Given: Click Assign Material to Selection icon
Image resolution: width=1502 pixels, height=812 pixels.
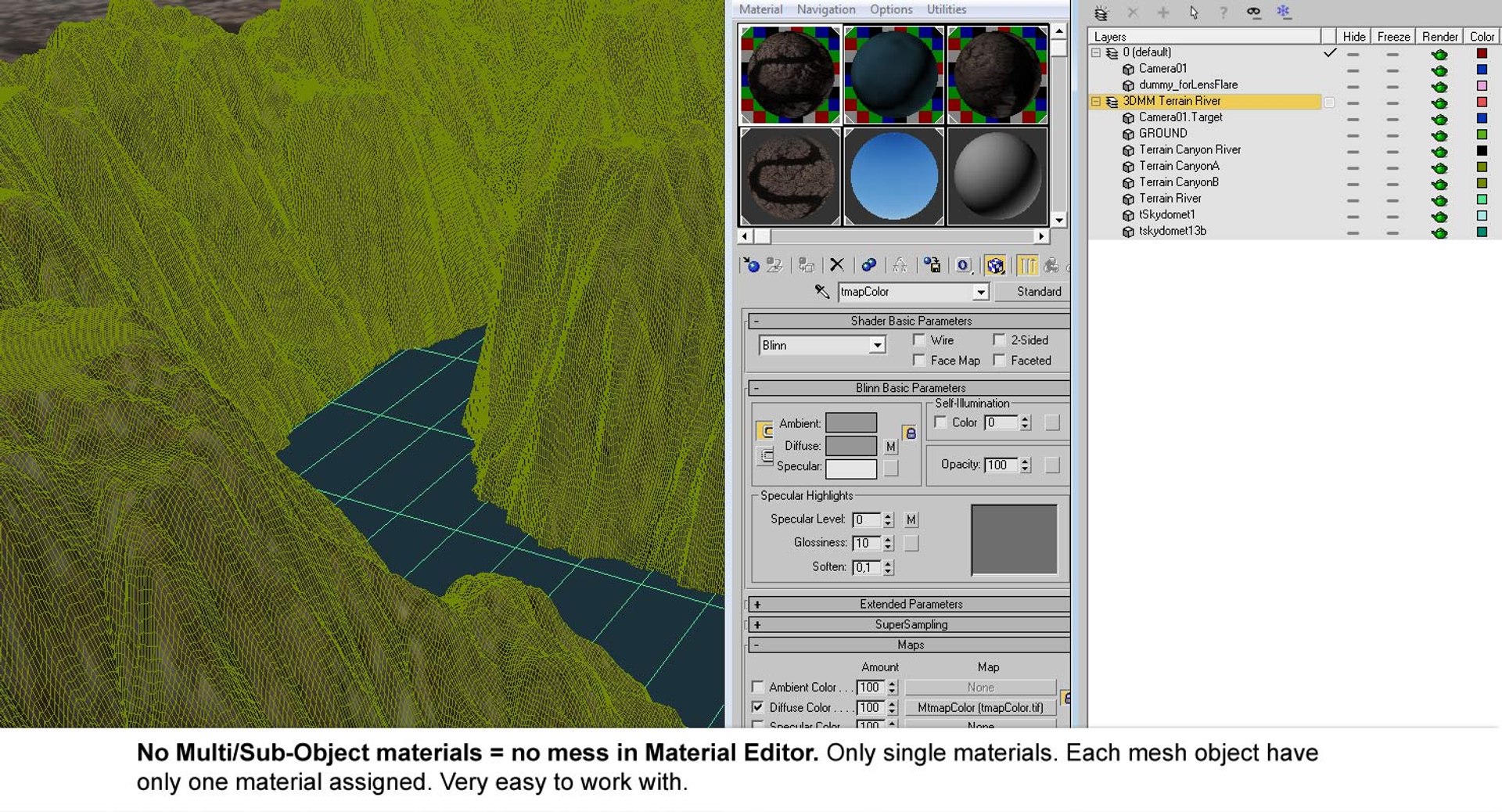Looking at the screenshot, I should tap(807, 265).
